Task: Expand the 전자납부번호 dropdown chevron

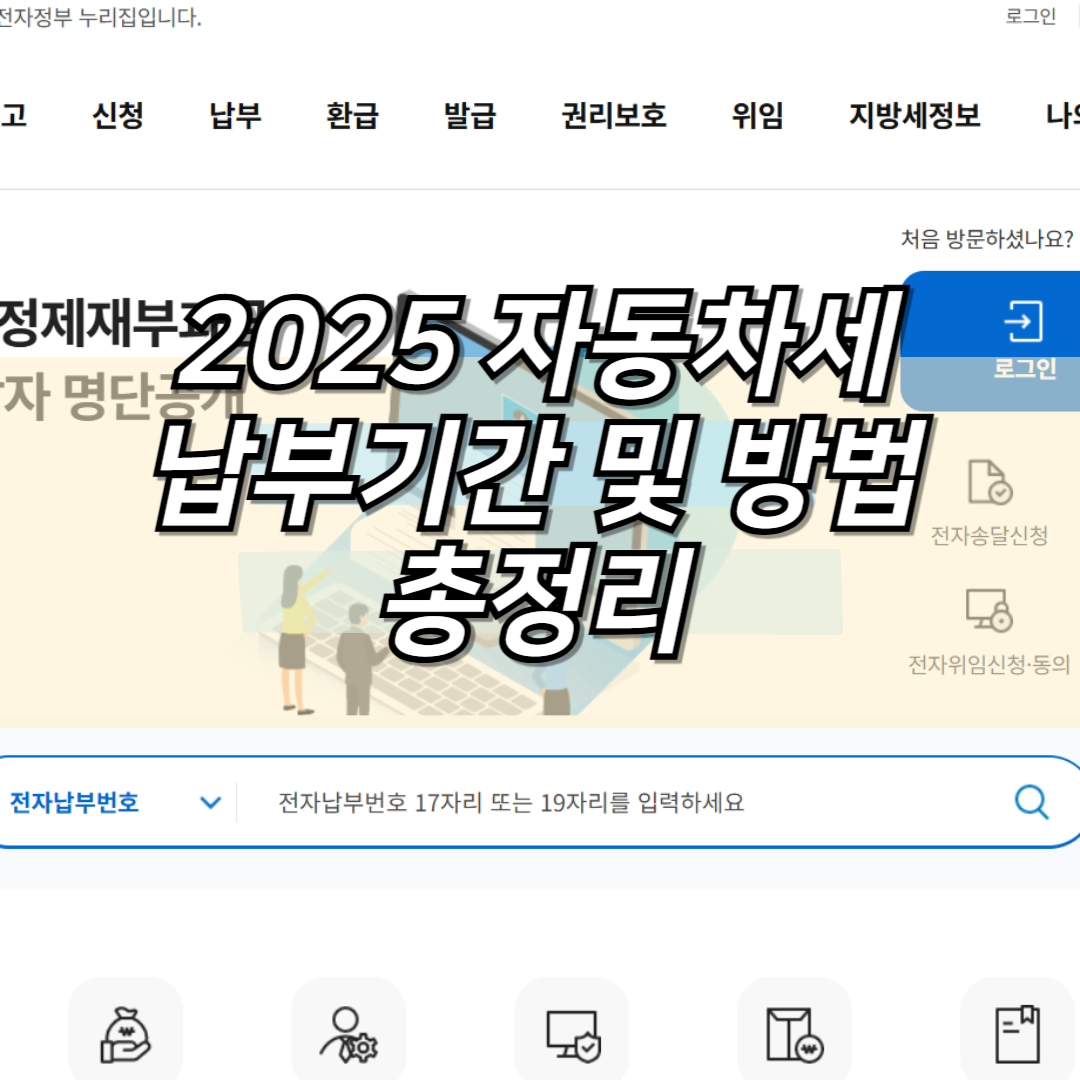Action: 210,802
